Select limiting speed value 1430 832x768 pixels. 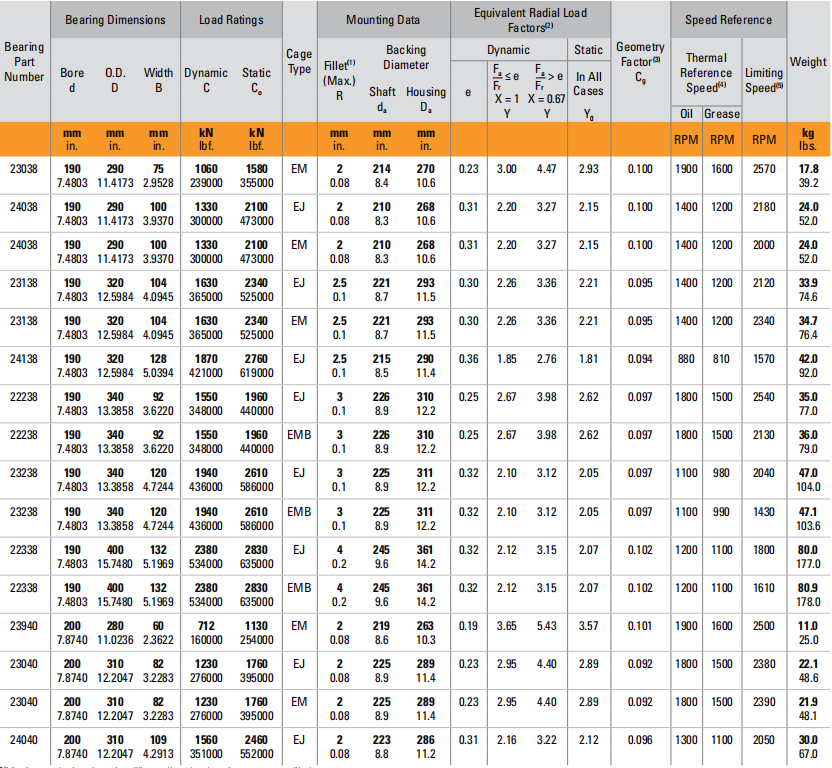[764, 512]
